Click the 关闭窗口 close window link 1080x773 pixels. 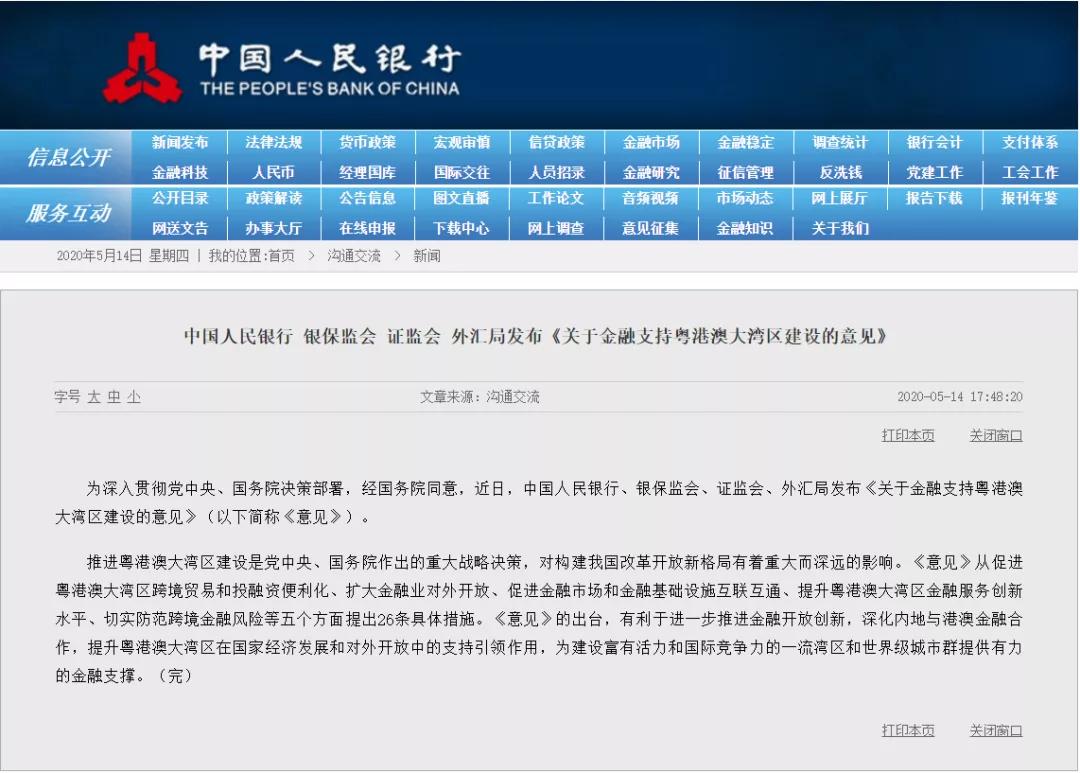pos(996,435)
